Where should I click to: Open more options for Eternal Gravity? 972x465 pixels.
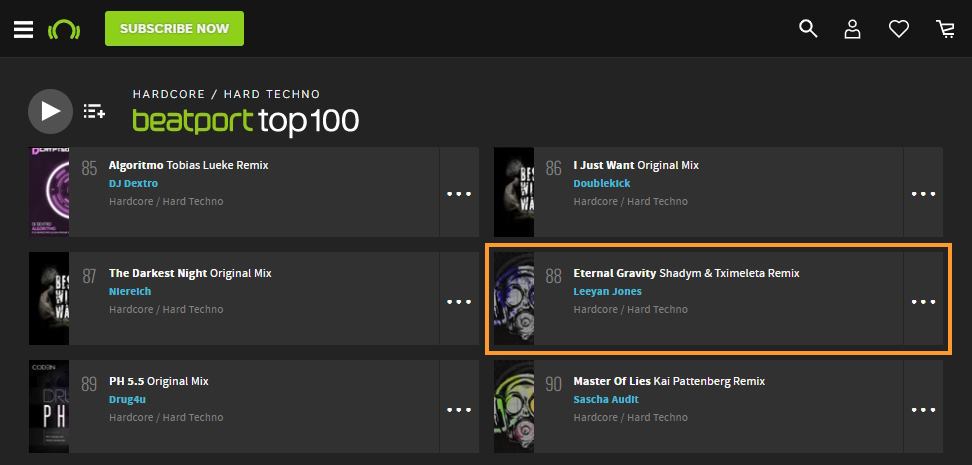point(923,302)
